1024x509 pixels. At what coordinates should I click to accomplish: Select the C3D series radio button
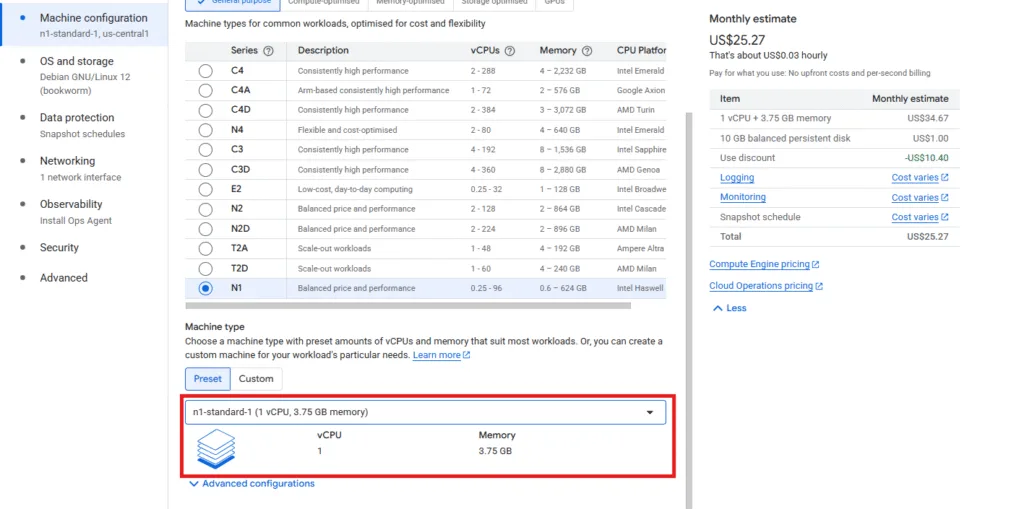[x=206, y=170]
